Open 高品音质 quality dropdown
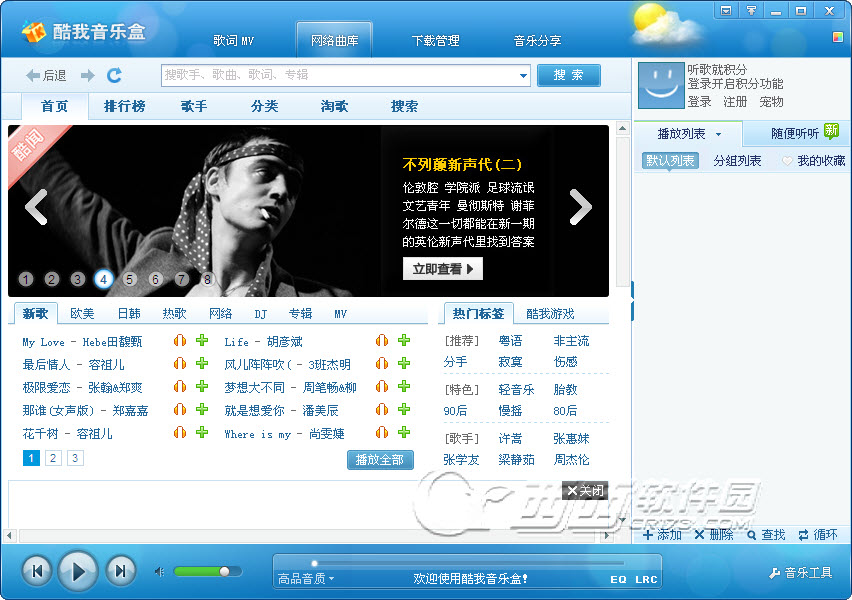The height and width of the screenshot is (600, 852). [306, 579]
